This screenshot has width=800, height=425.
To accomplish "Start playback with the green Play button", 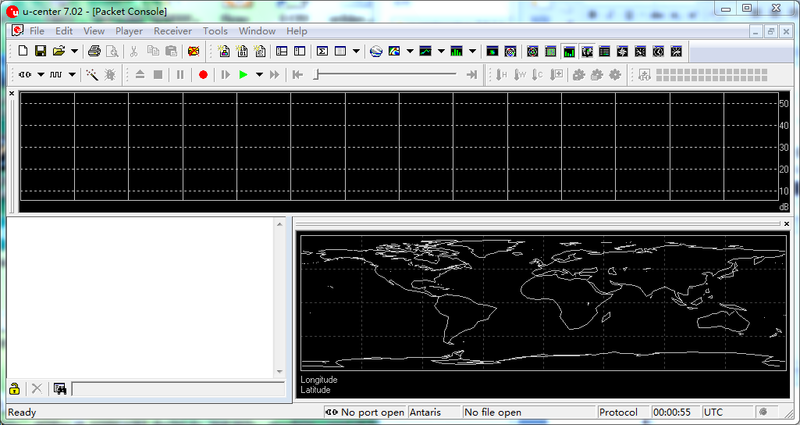I will point(243,75).
